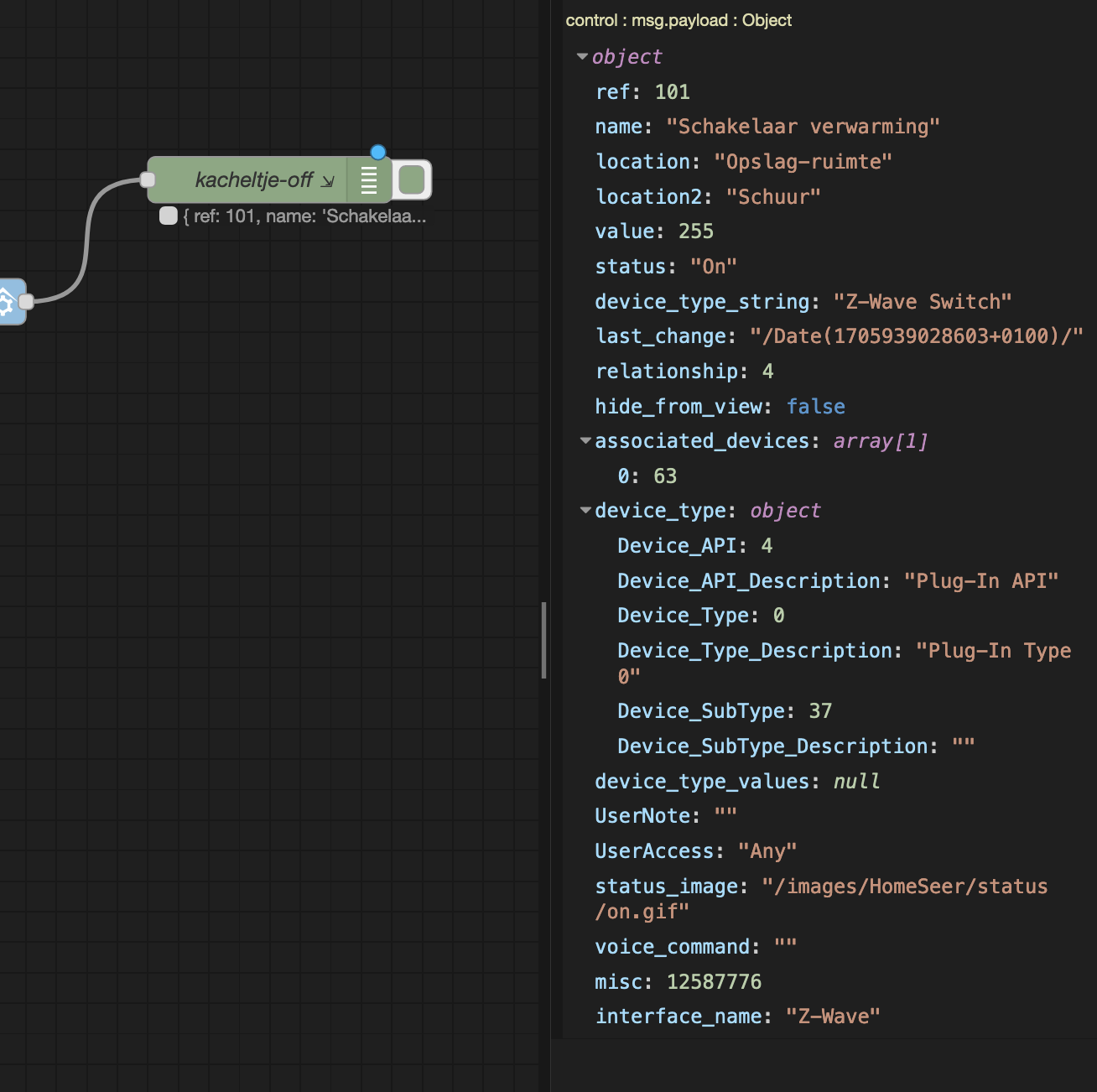The width and height of the screenshot is (1097, 1092).
Task: Click location value "Opslag-ruimte"
Action: click(x=803, y=162)
